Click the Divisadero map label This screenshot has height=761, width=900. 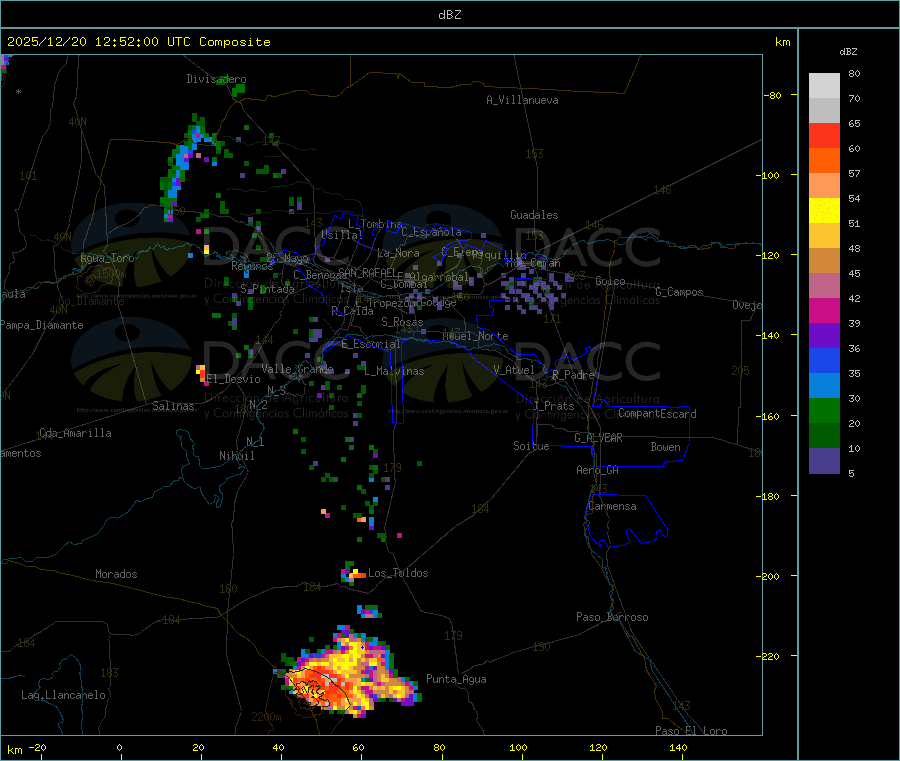216,79
